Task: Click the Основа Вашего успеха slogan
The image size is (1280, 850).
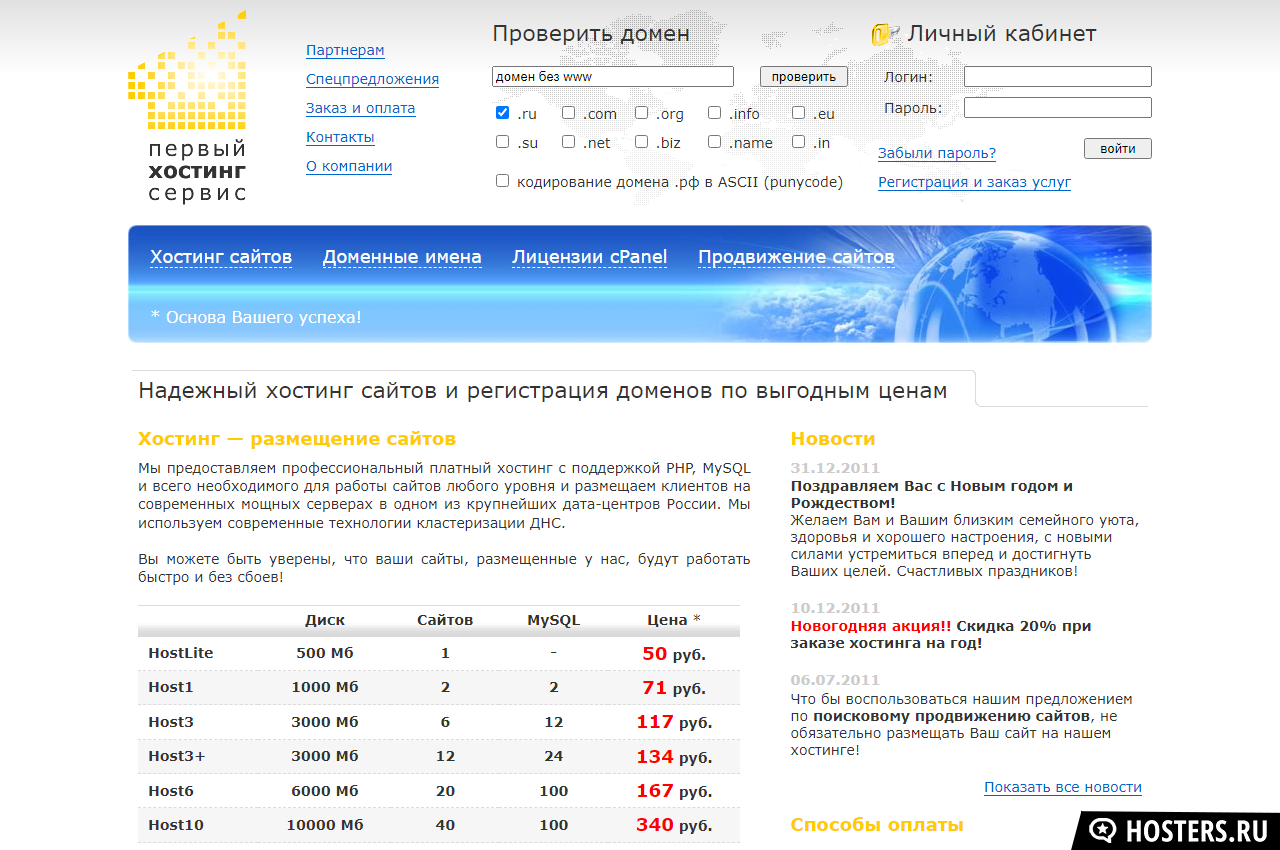Action: (x=256, y=317)
